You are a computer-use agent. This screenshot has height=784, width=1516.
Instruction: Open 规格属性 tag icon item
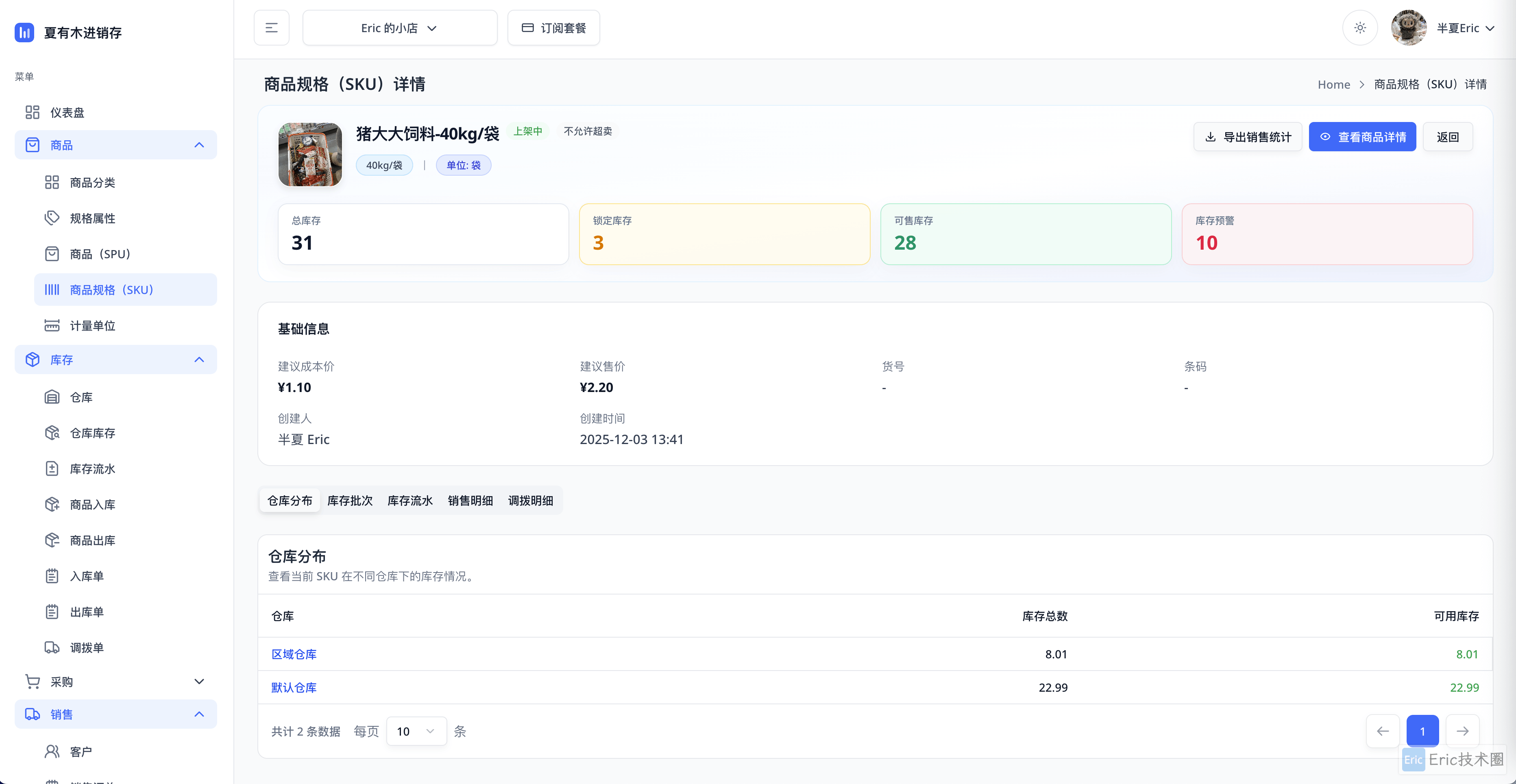point(52,218)
